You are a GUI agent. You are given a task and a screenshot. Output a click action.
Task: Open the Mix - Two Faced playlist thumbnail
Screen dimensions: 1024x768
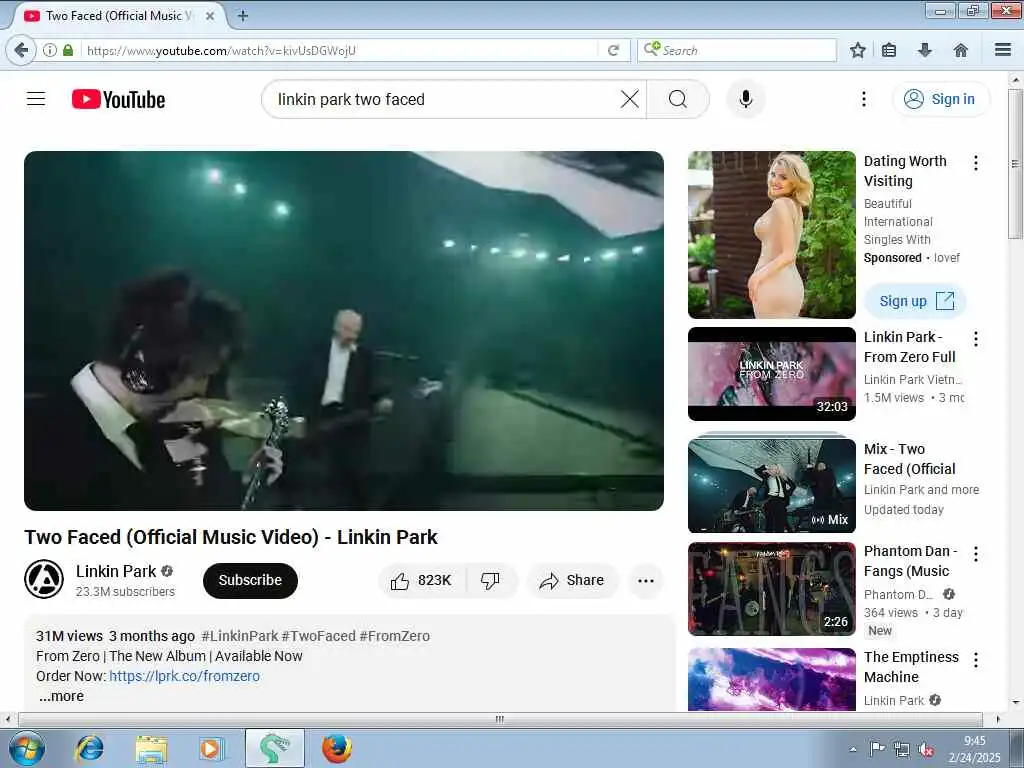pos(771,485)
